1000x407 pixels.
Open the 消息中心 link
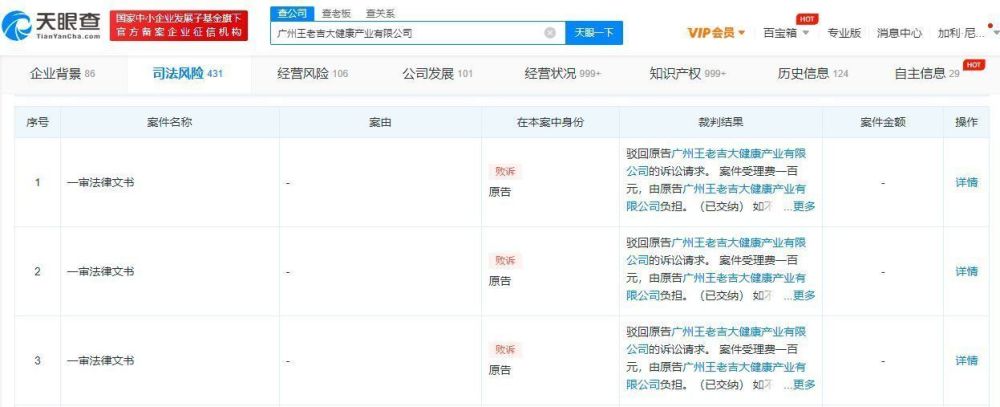pyautogui.click(x=899, y=33)
